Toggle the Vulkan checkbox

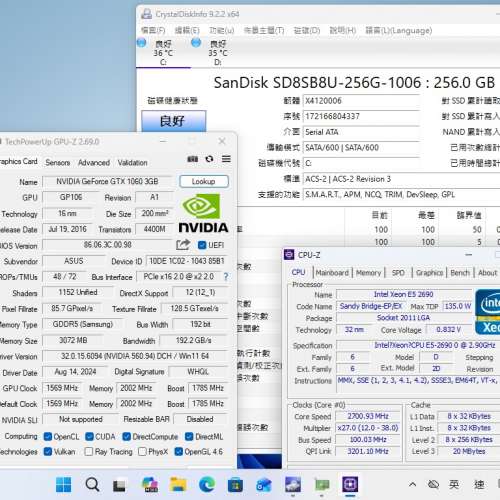click(x=48, y=452)
